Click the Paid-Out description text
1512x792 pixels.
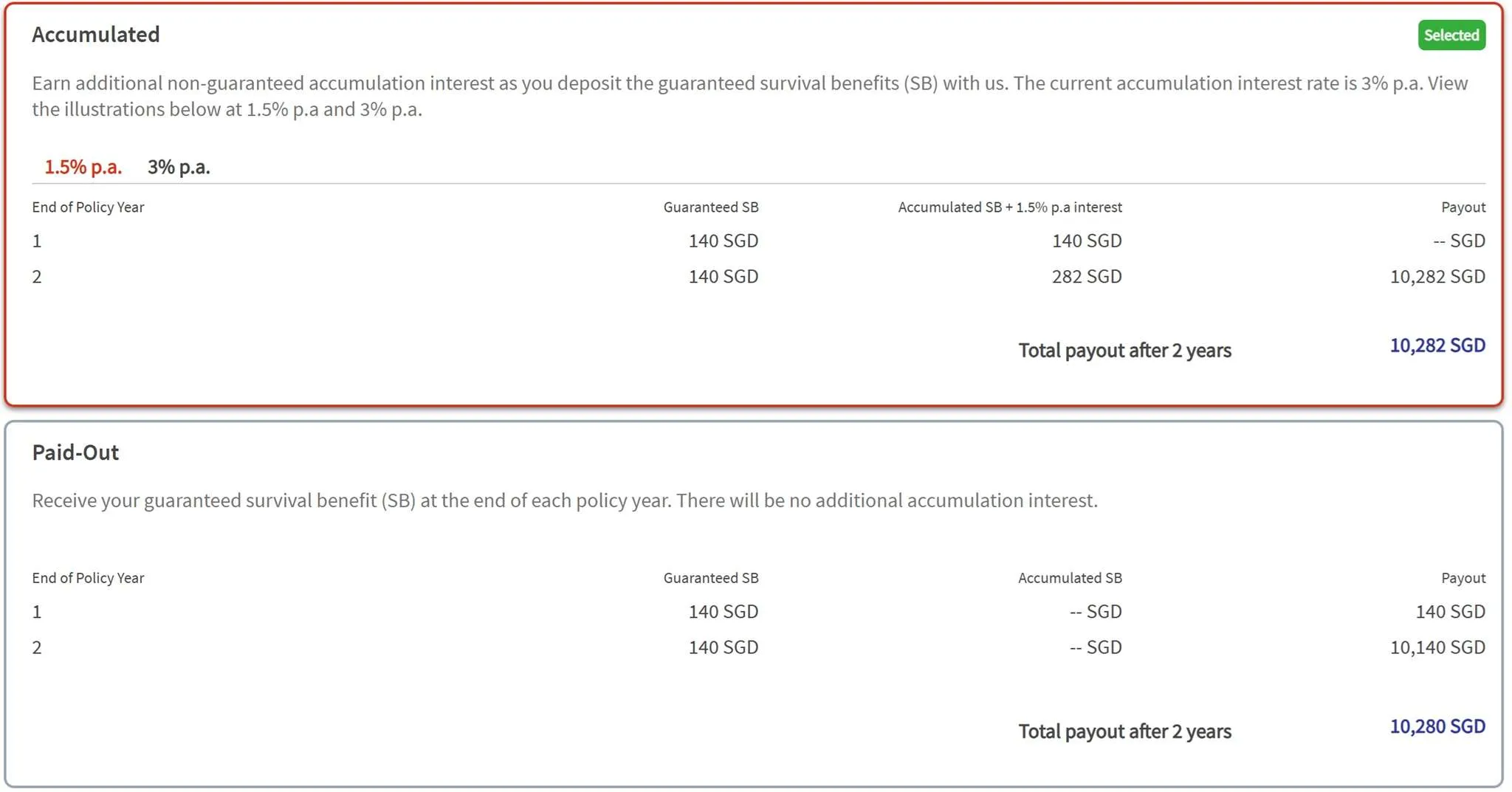pos(565,500)
